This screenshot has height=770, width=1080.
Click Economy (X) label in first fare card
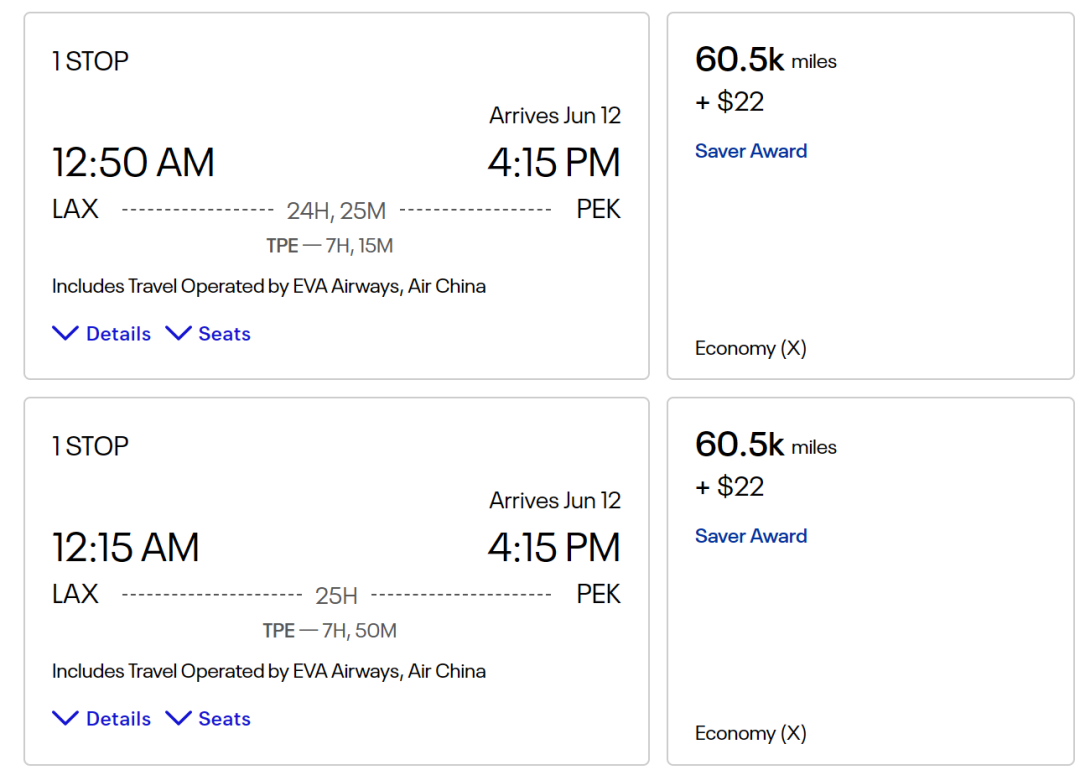750,348
